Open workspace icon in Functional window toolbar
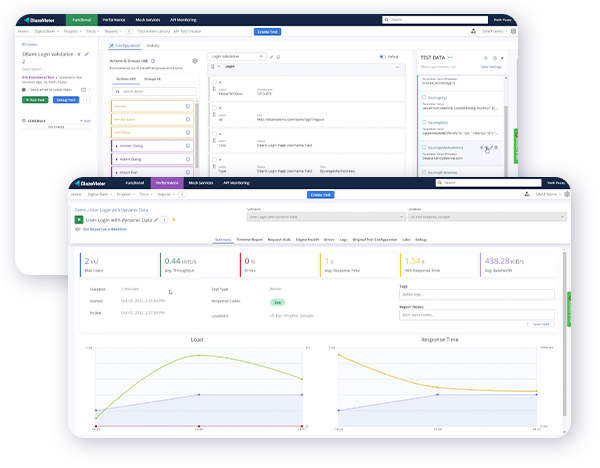Image resolution: width=600 pixels, height=468 pixels. point(473,31)
